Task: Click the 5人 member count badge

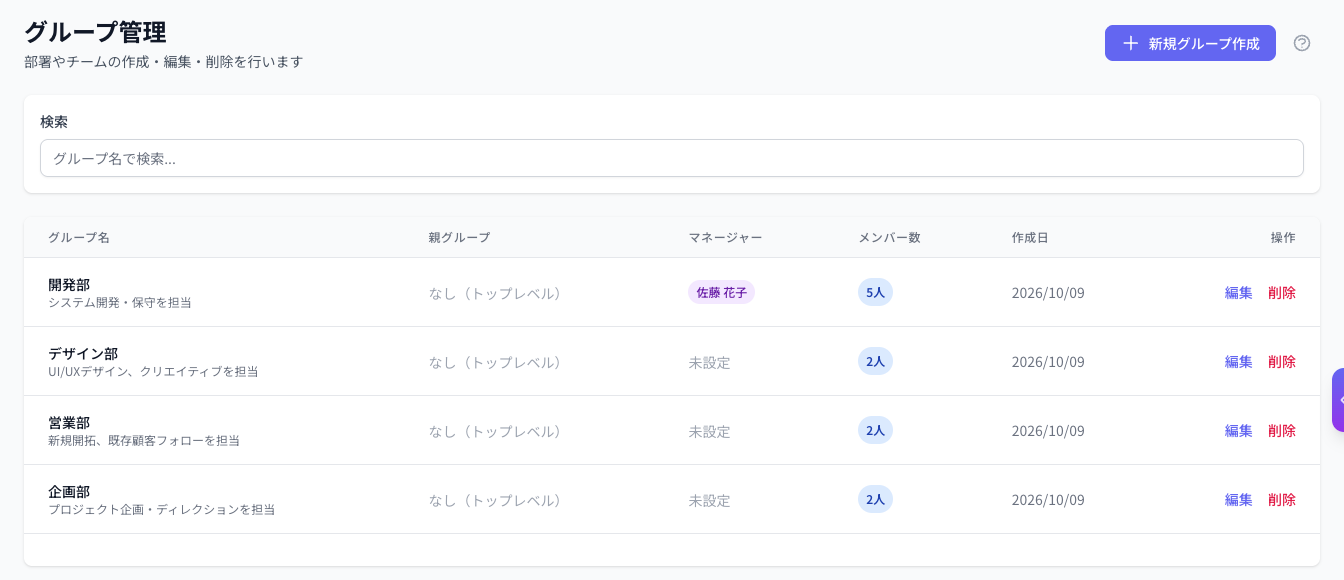Action: coord(875,292)
